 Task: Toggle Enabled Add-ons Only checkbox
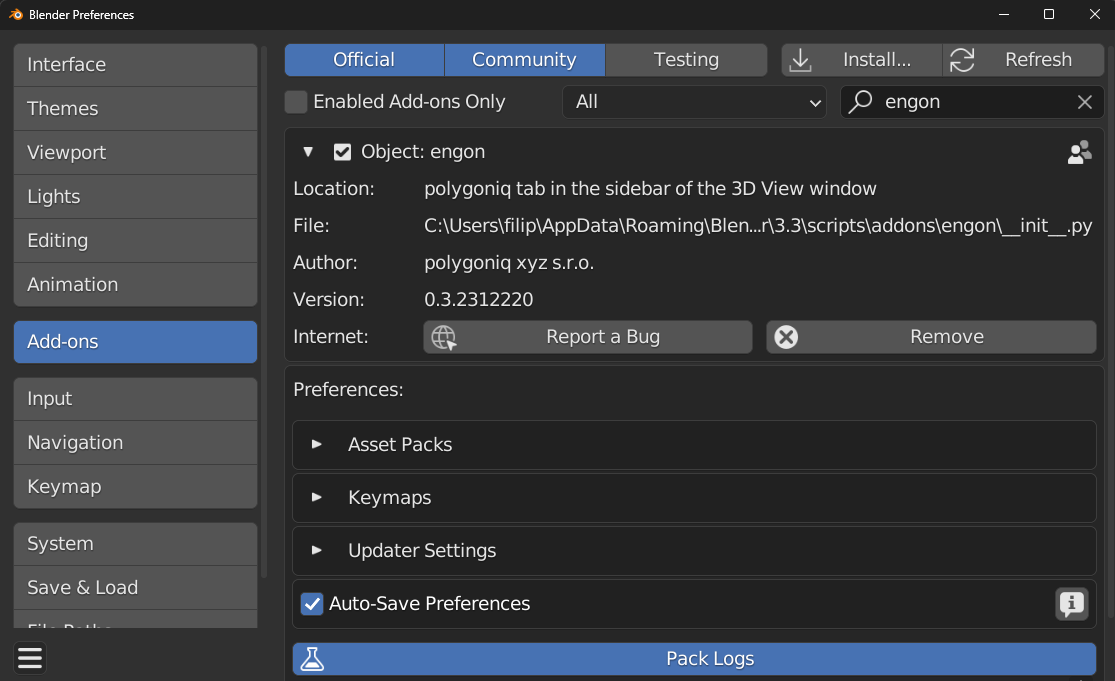(296, 102)
